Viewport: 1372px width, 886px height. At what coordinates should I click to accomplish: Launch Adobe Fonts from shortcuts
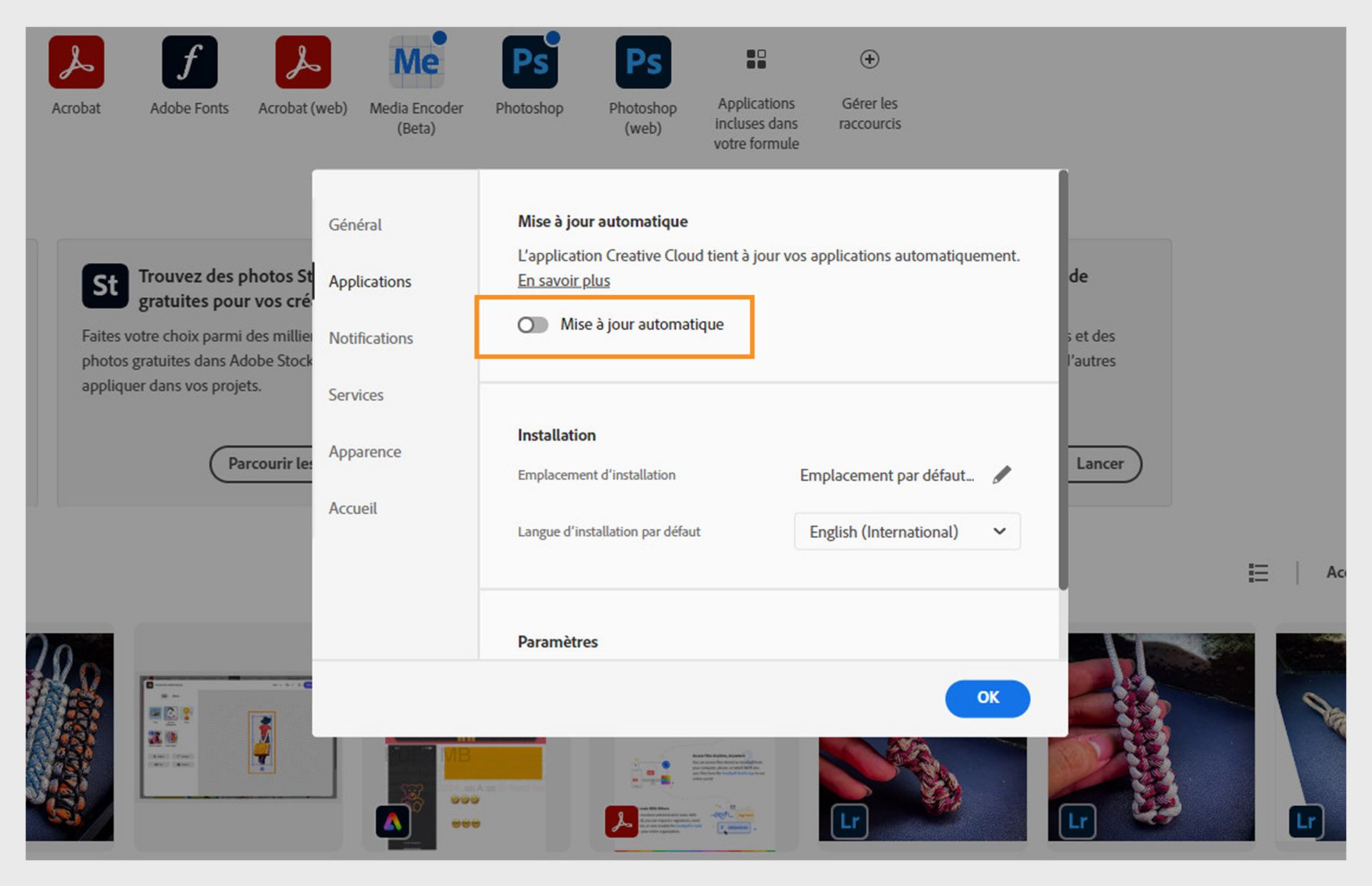(x=189, y=62)
